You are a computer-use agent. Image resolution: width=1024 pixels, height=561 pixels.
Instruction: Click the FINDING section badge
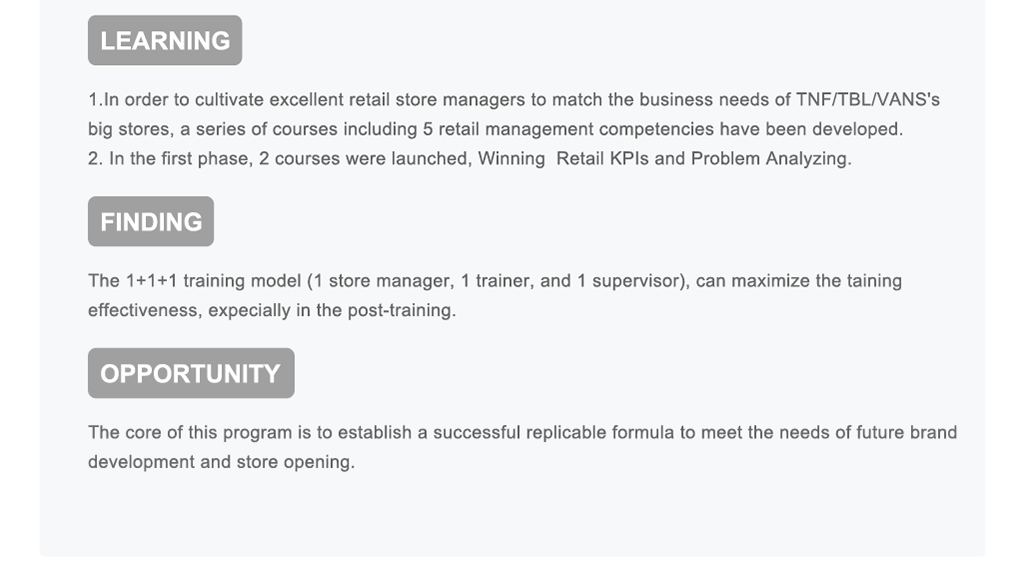[151, 221]
